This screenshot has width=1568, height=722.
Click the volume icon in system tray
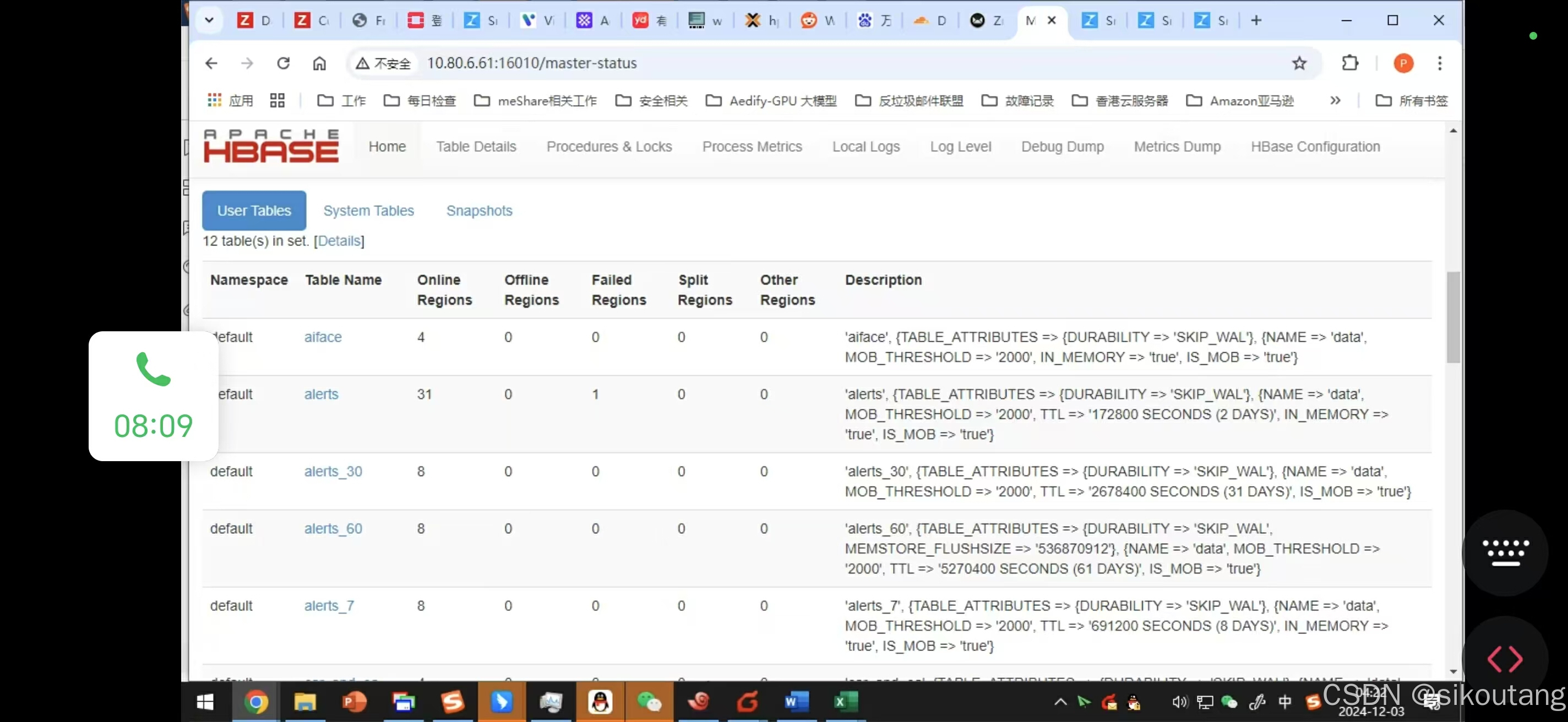pos(1180,702)
